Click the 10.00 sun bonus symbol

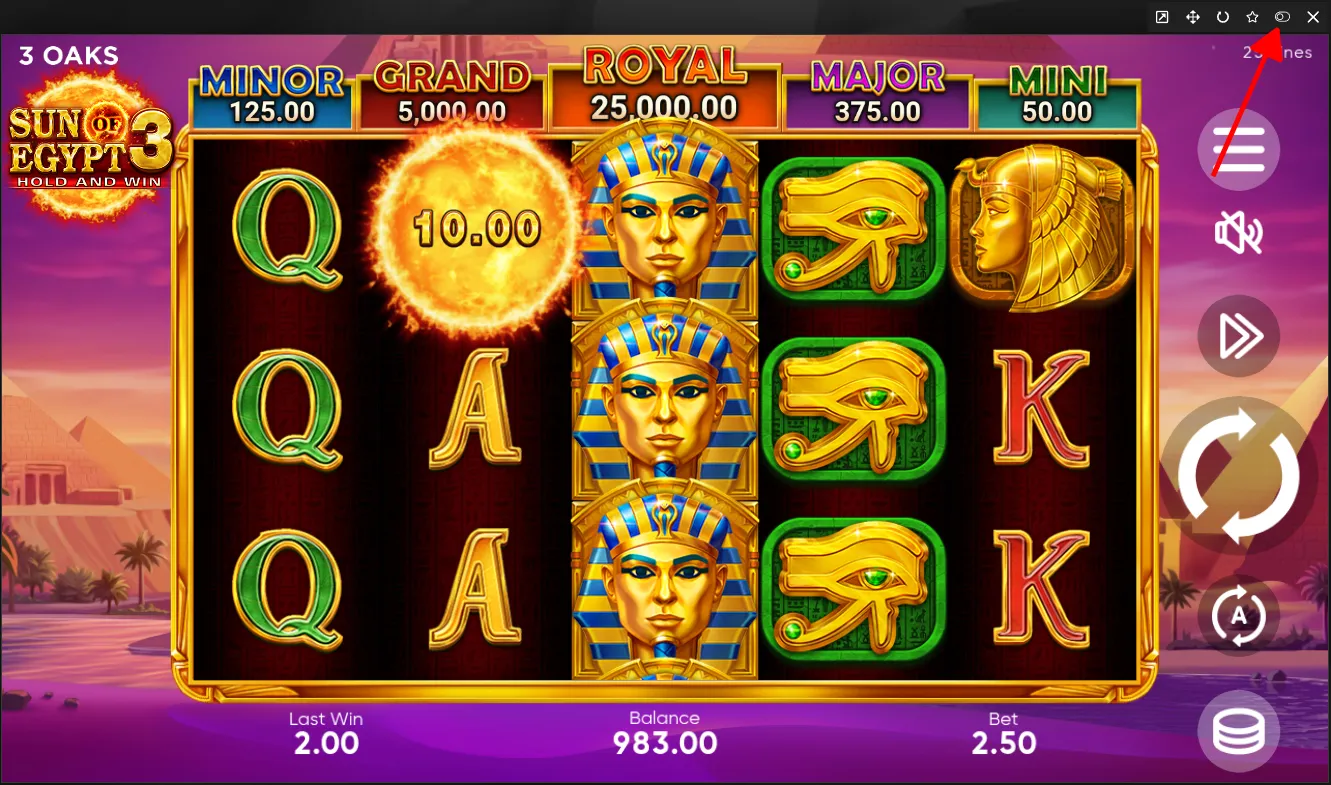click(x=476, y=230)
